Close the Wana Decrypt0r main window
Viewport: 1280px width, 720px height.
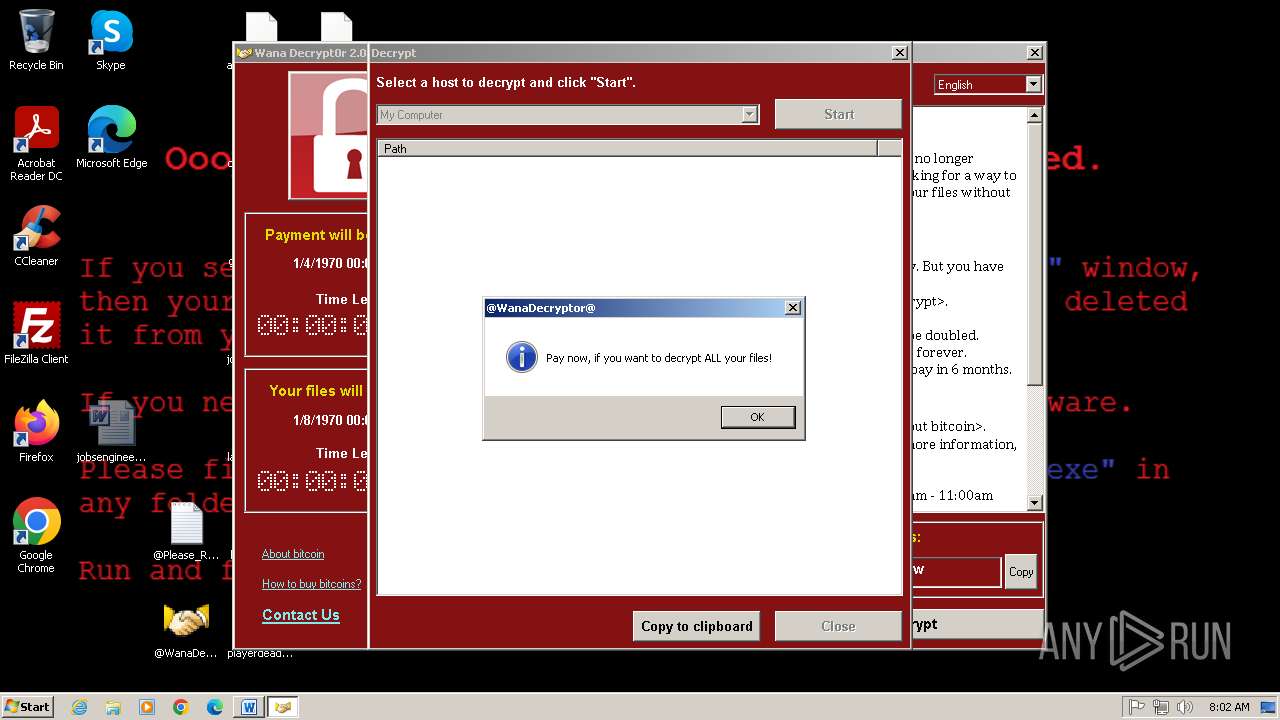click(x=1034, y=53)
